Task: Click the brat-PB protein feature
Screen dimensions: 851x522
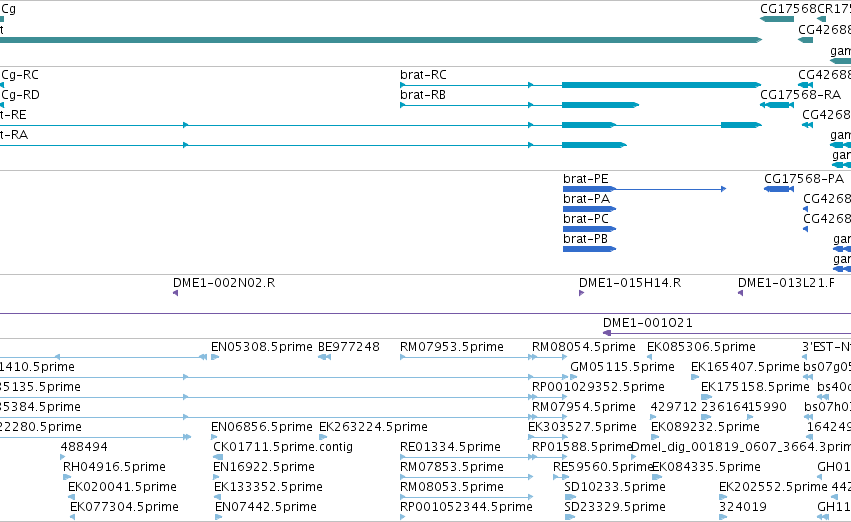Action: (589, 249)
